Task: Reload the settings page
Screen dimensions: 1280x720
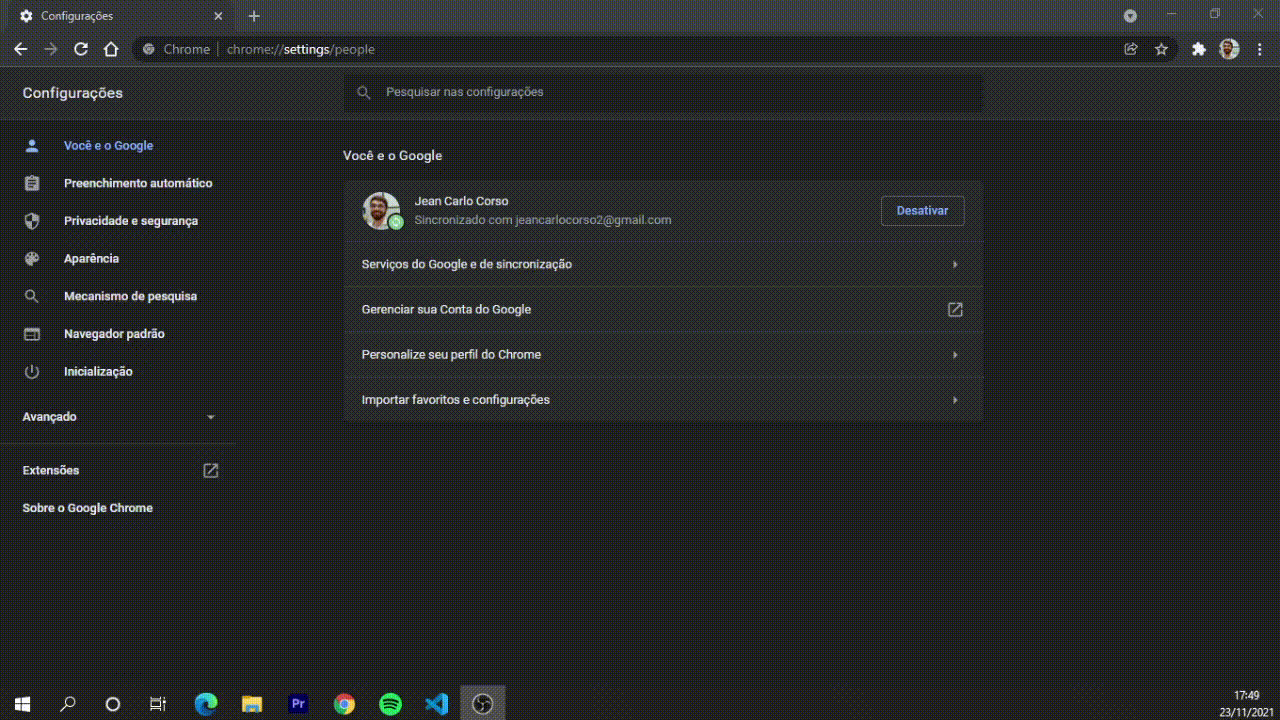Action: 81,49
